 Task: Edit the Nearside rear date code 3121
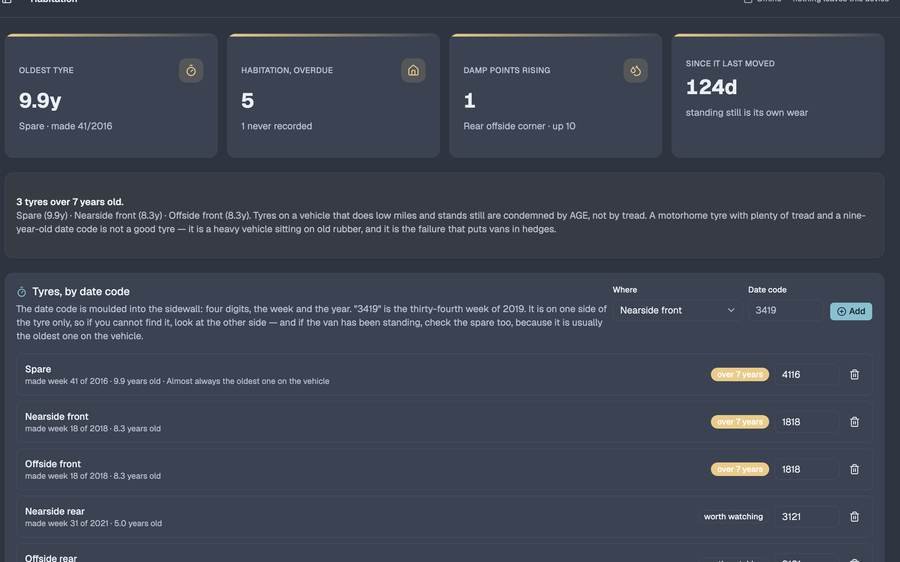coord(806,517)
